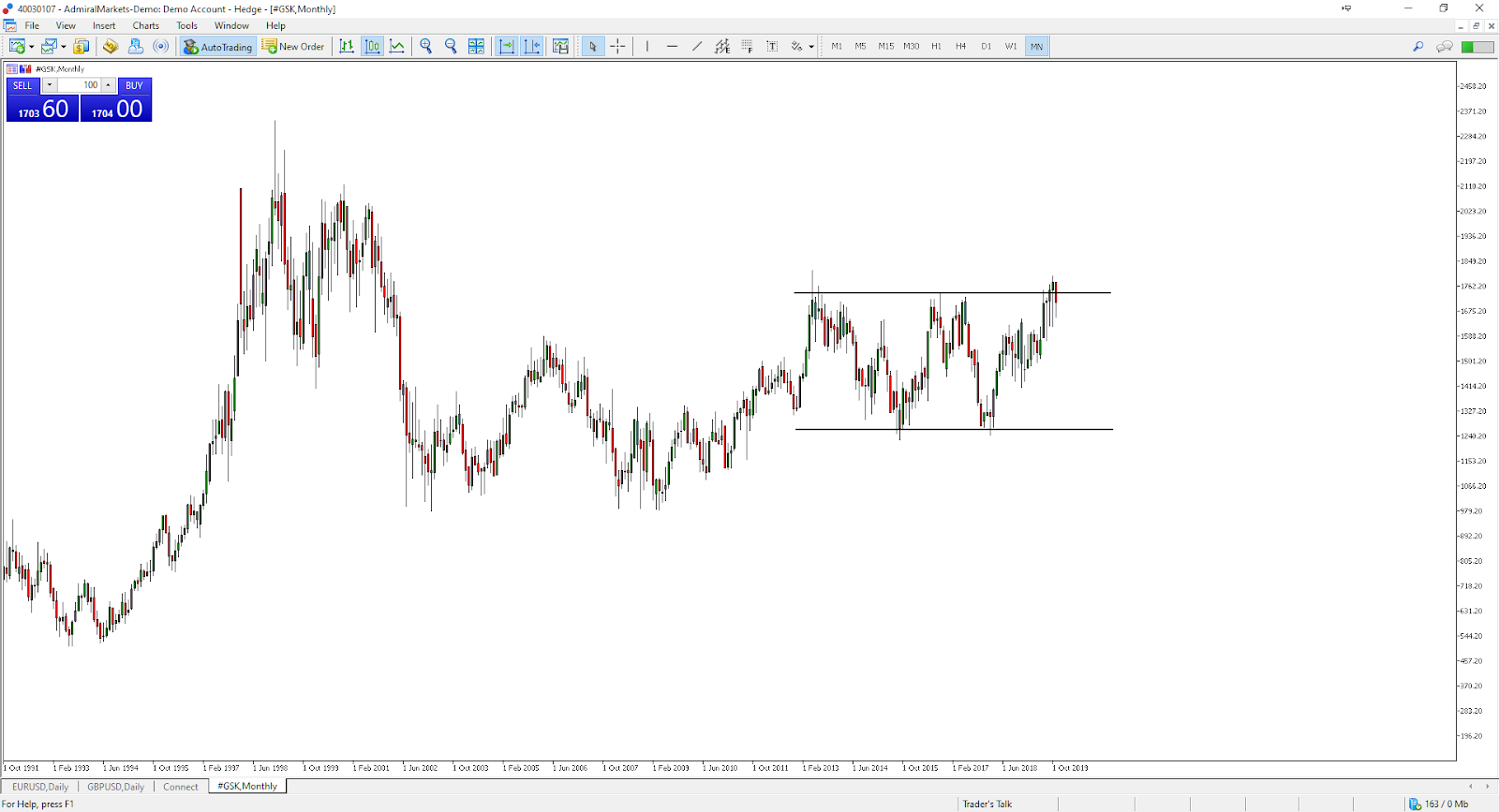Toggle the chart shift button

click(531, 46)
